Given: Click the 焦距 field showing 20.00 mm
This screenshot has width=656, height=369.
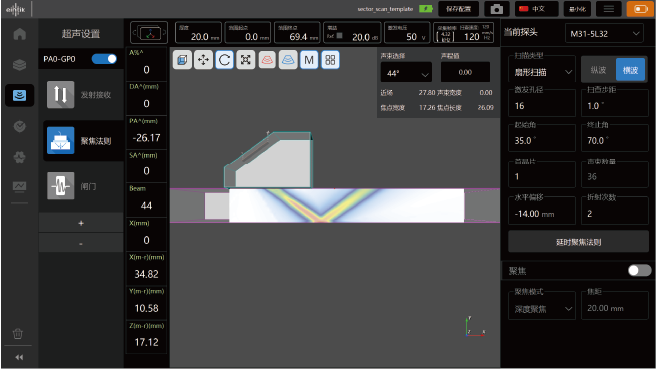Looking at the screenshot, I should point(615,308).
